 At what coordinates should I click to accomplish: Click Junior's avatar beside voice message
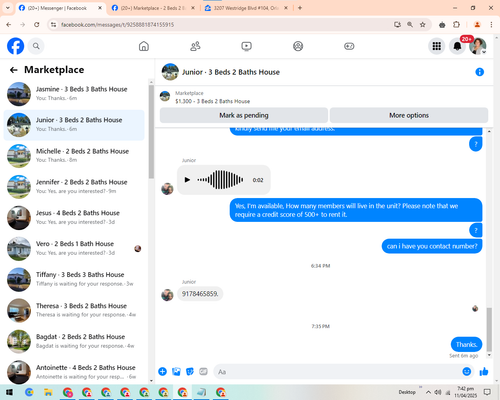coord(167,189)
